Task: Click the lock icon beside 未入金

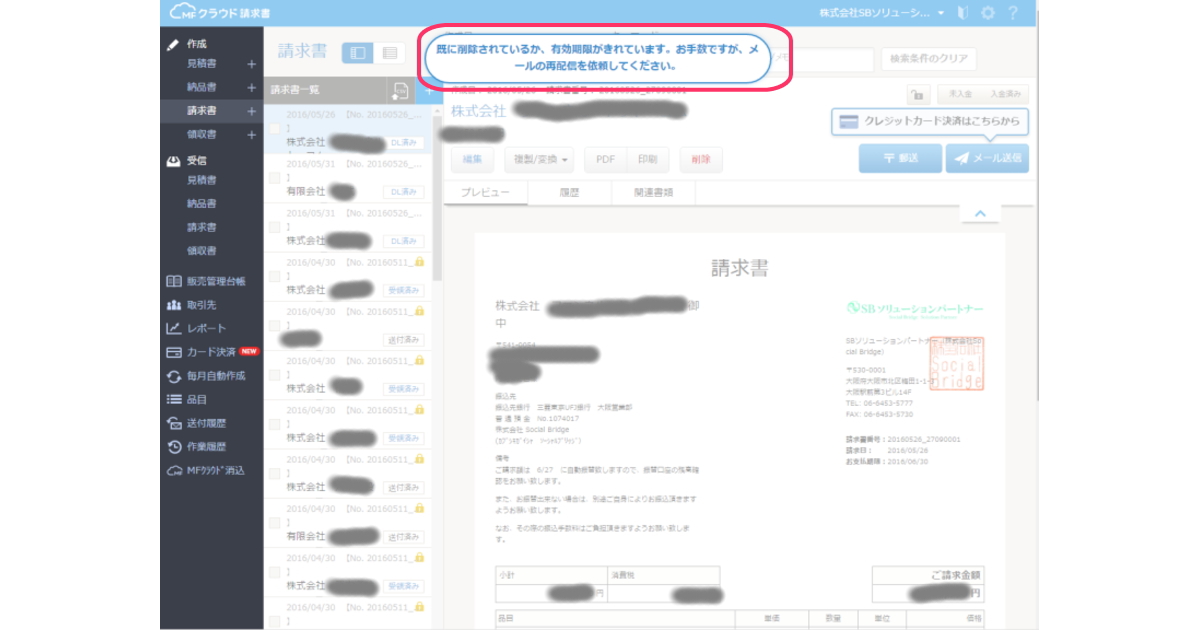Action: pos(916,94)
